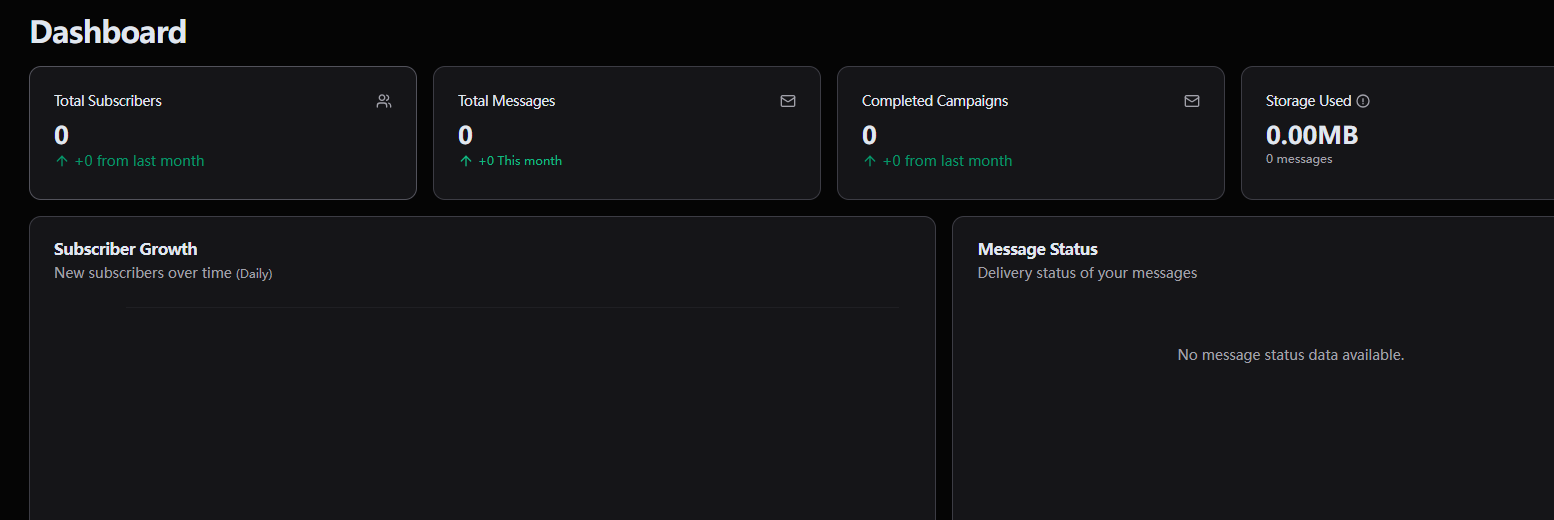Click the '0 messages' text
Image resolution: width=1554 pixels, height=520 pixels.
coord(1299,159)
